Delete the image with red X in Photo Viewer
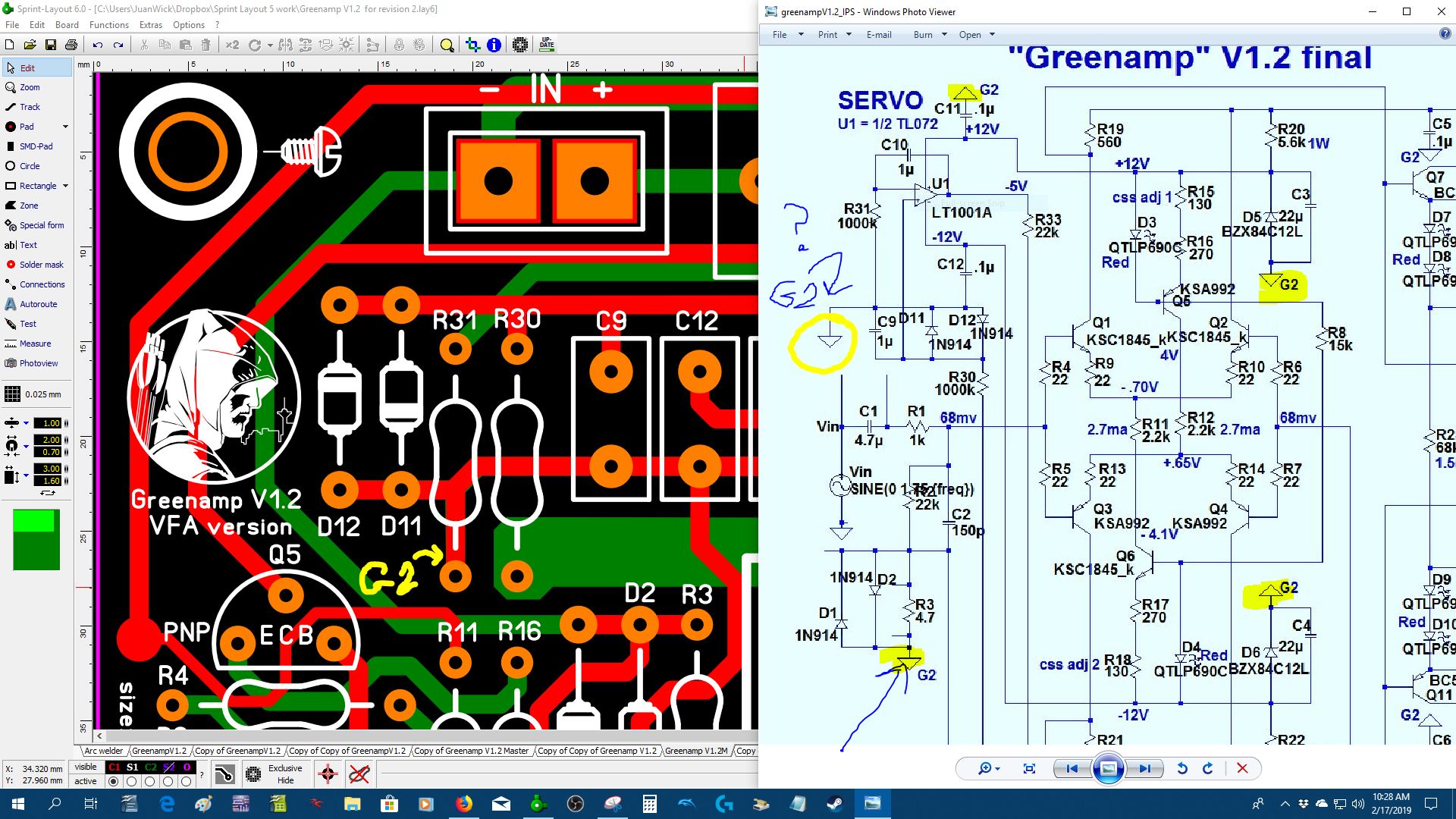This screenshot has width=1456, height=819. click(x=1242, y=769)
